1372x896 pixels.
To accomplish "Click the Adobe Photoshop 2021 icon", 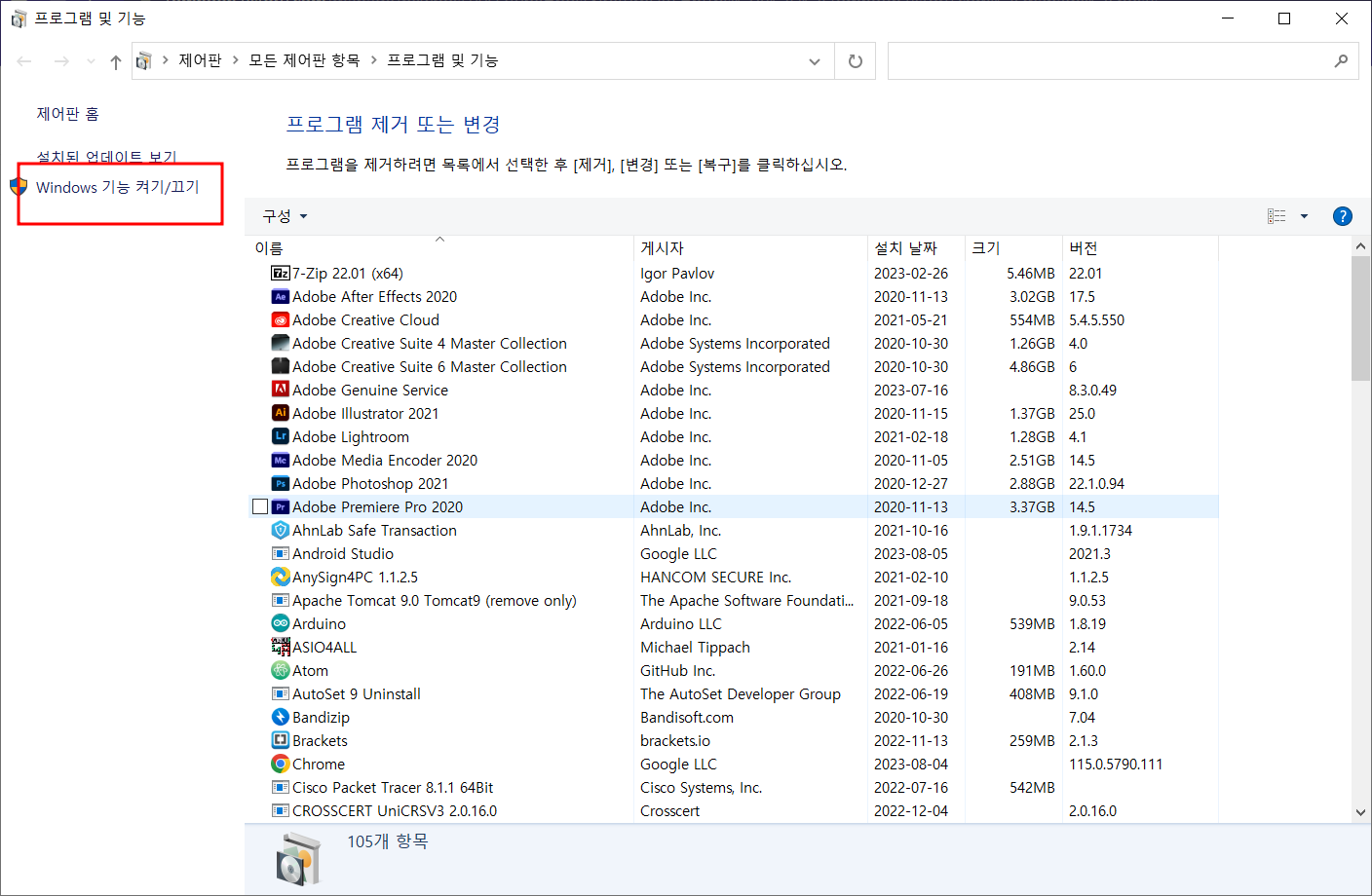I will click(x=281, y=483).
